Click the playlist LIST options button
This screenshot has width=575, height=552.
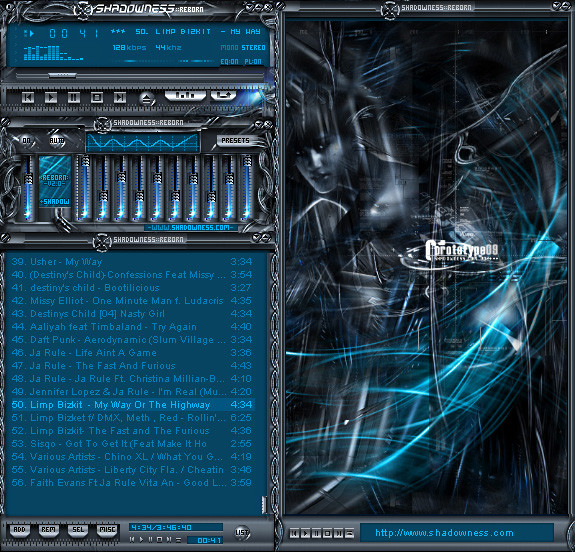pos(242,532)
